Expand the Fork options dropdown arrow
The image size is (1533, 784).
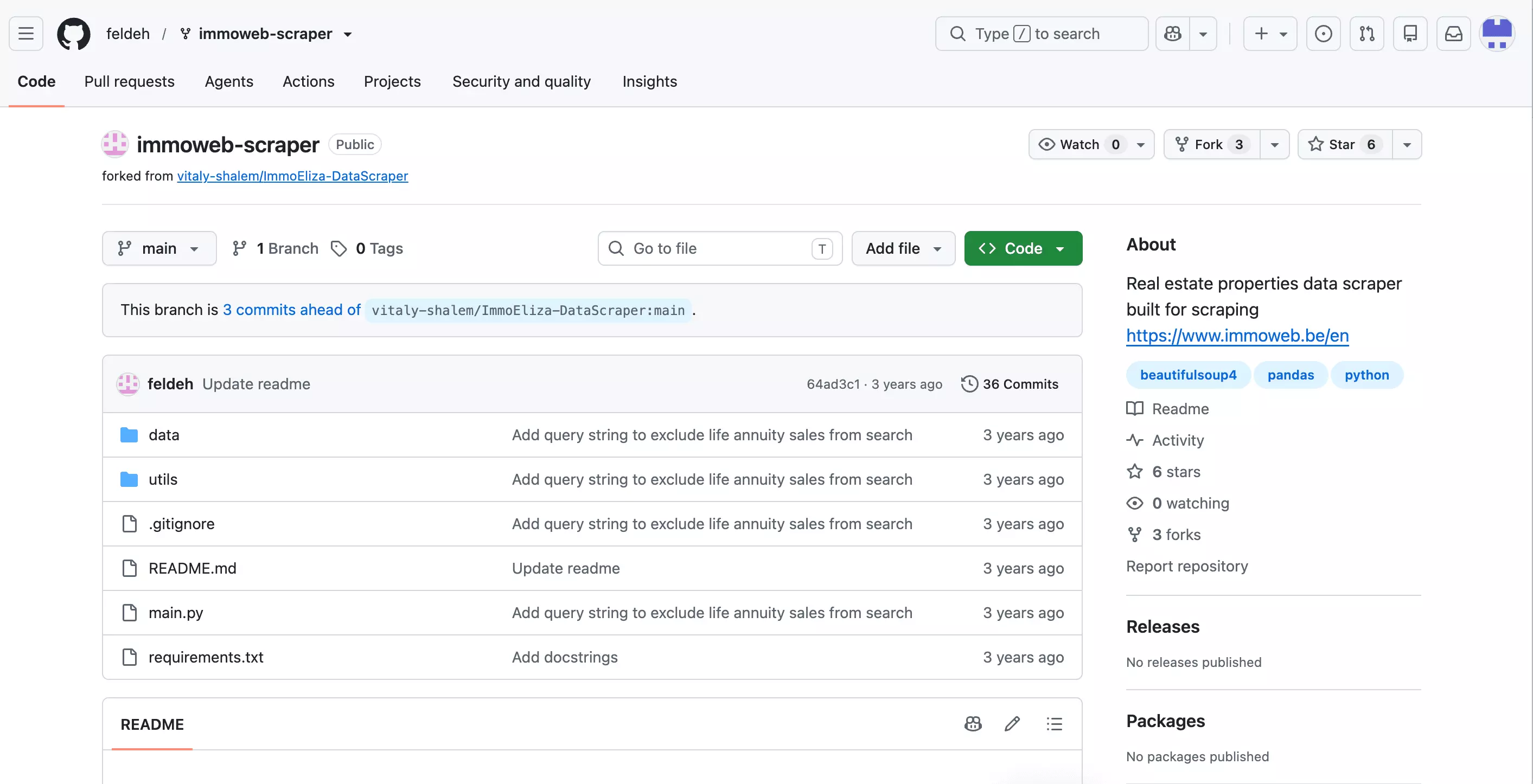1275,145
